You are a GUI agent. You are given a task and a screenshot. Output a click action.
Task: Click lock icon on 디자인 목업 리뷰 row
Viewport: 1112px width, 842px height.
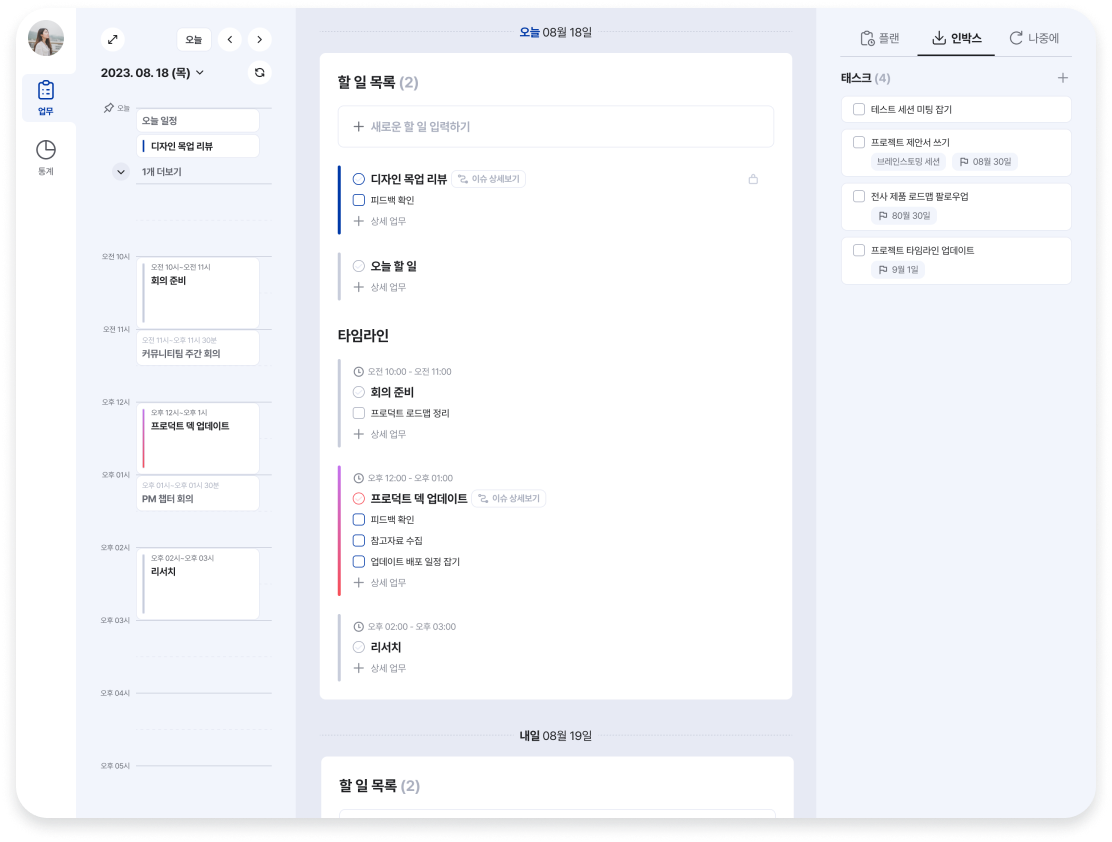pyautogui.click(x=753, y=179)
